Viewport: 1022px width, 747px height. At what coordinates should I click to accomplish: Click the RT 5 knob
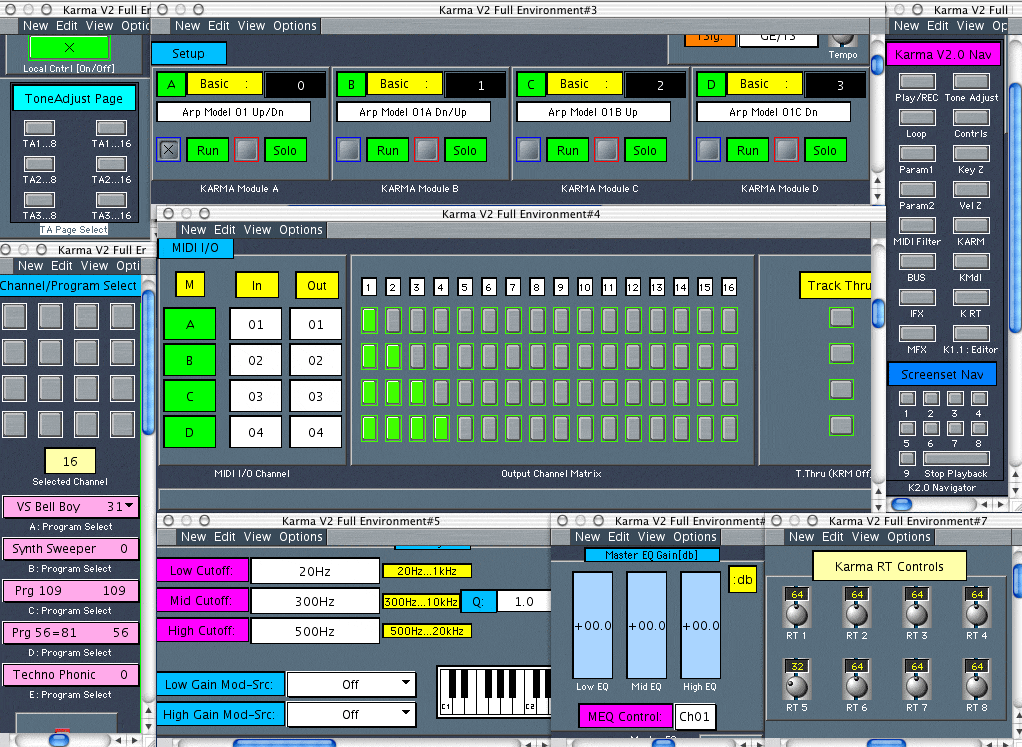(x=797, y=686)
